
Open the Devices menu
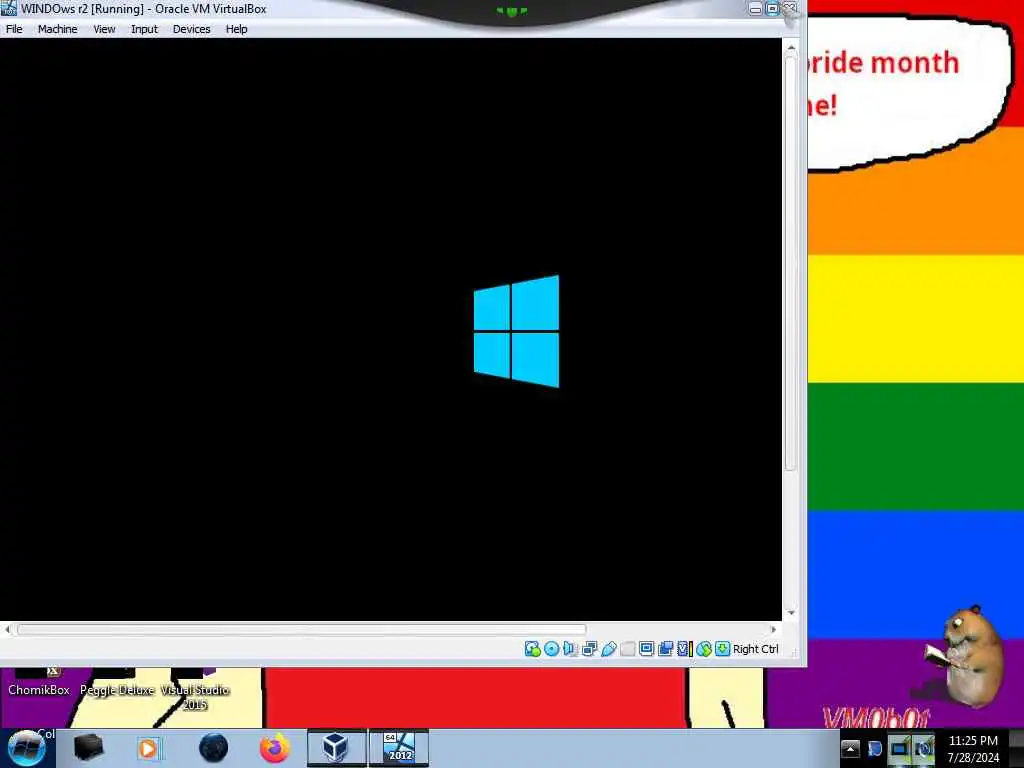[x=191, y=29]
